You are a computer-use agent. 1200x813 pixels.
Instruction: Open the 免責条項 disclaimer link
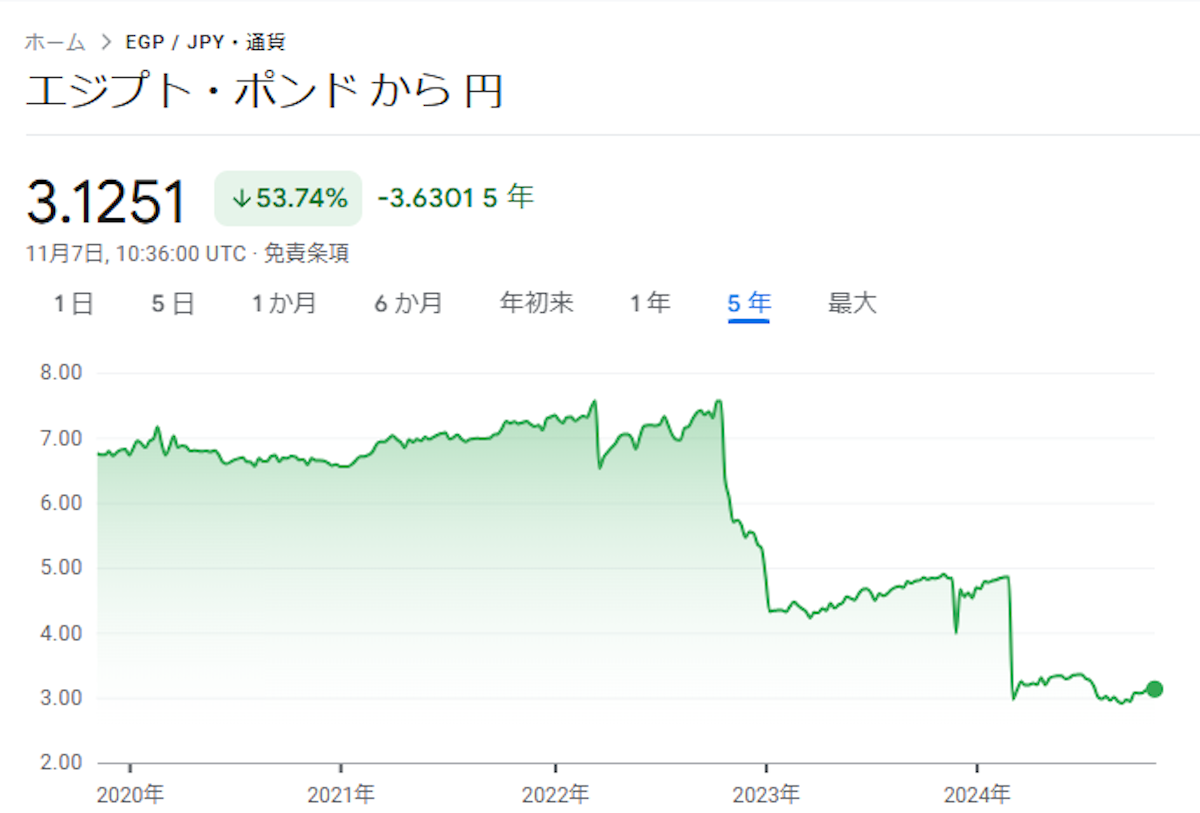(x=306, y=254)
